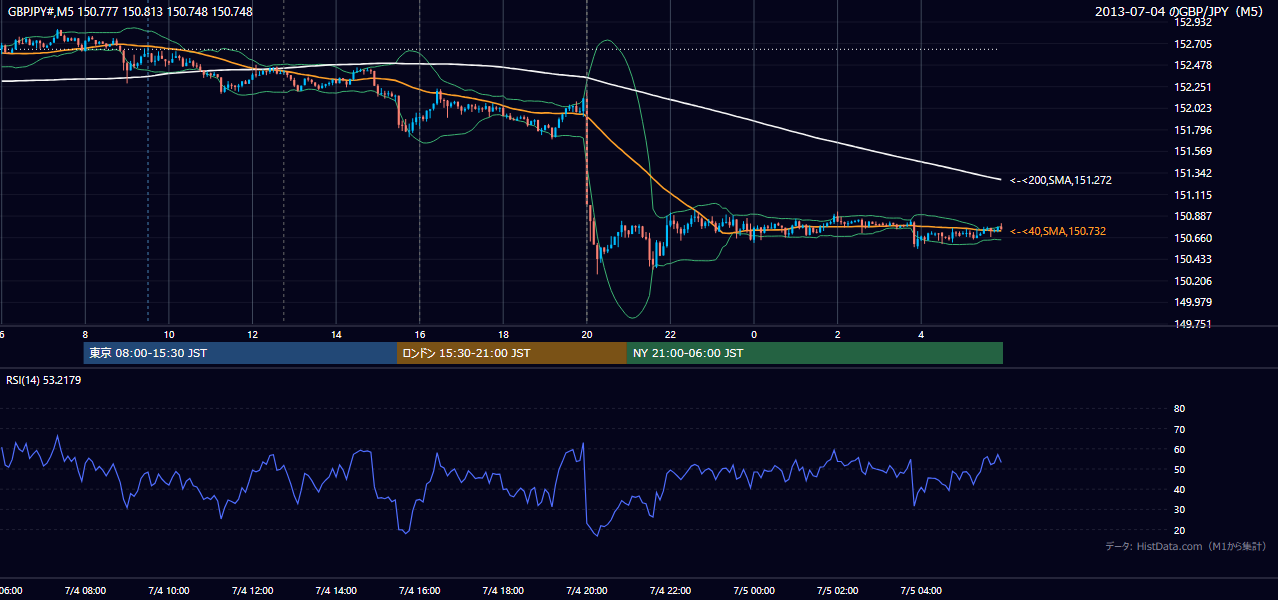Click price axis value 152.932
1278x600 pixels.
point(1193,22)
